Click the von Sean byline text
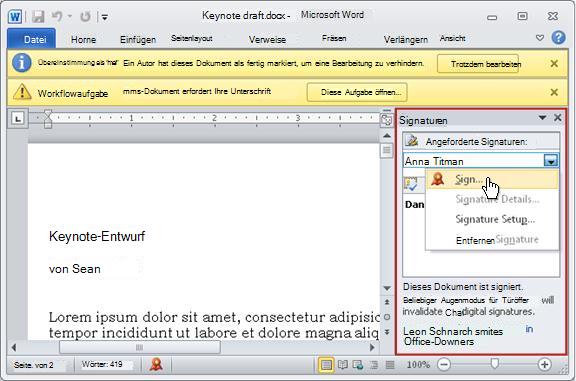This screenshot has height=381, width=576. (75, 269)
